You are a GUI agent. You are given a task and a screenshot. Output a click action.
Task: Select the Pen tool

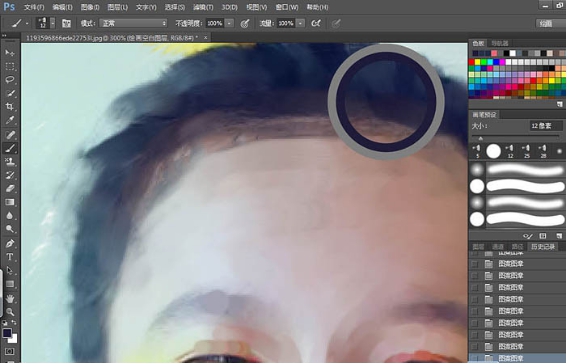click(10, 243)
